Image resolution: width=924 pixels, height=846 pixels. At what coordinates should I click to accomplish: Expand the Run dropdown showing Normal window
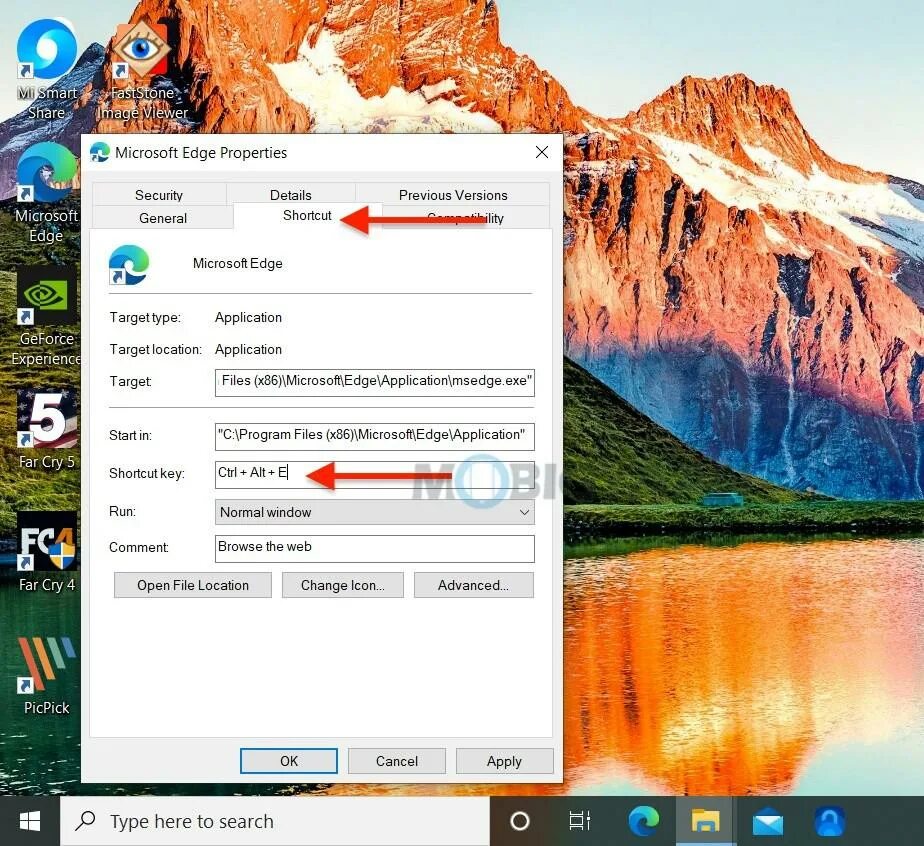375,512
